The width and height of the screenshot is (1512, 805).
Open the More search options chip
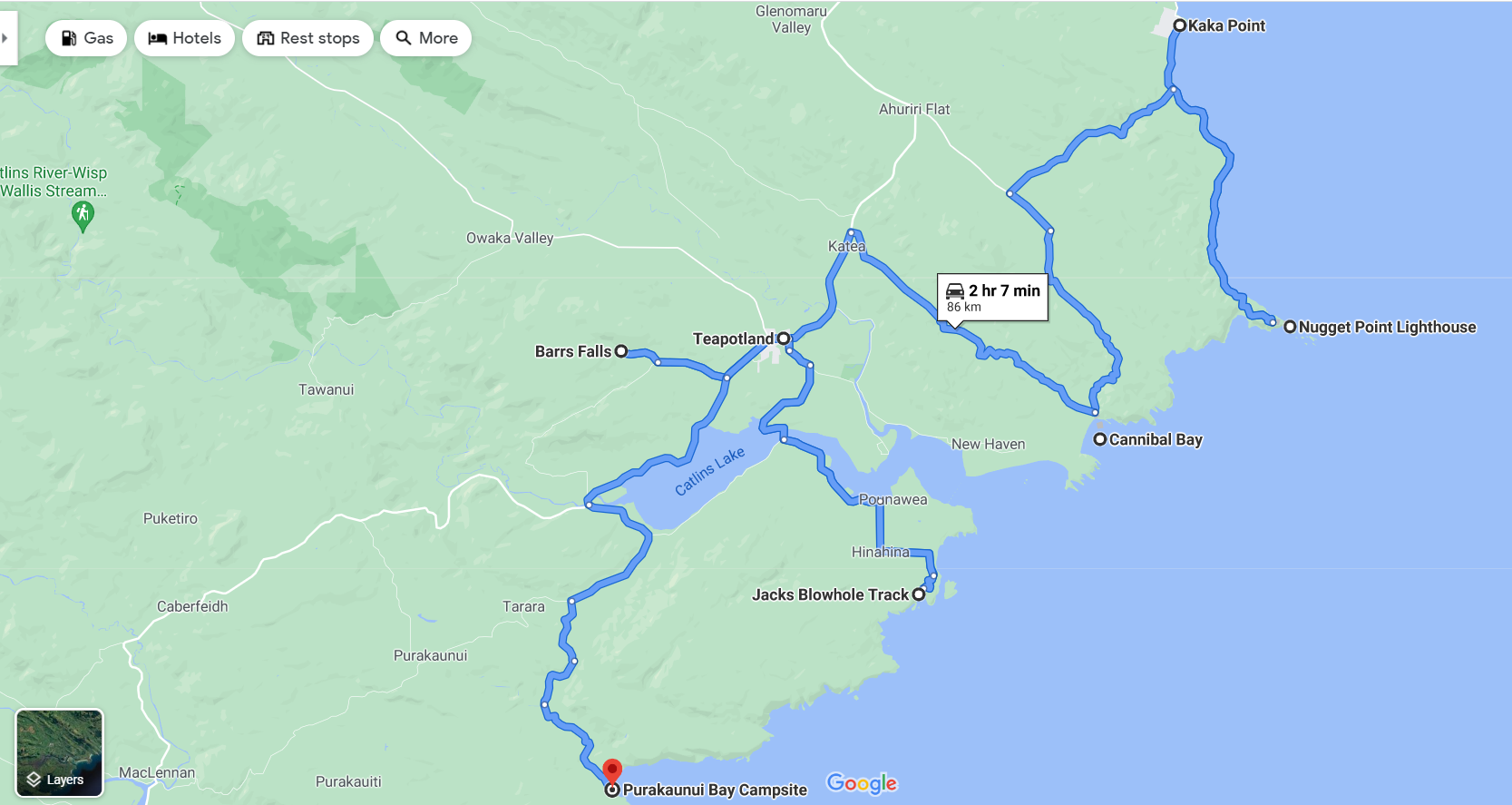coord(425,38)
